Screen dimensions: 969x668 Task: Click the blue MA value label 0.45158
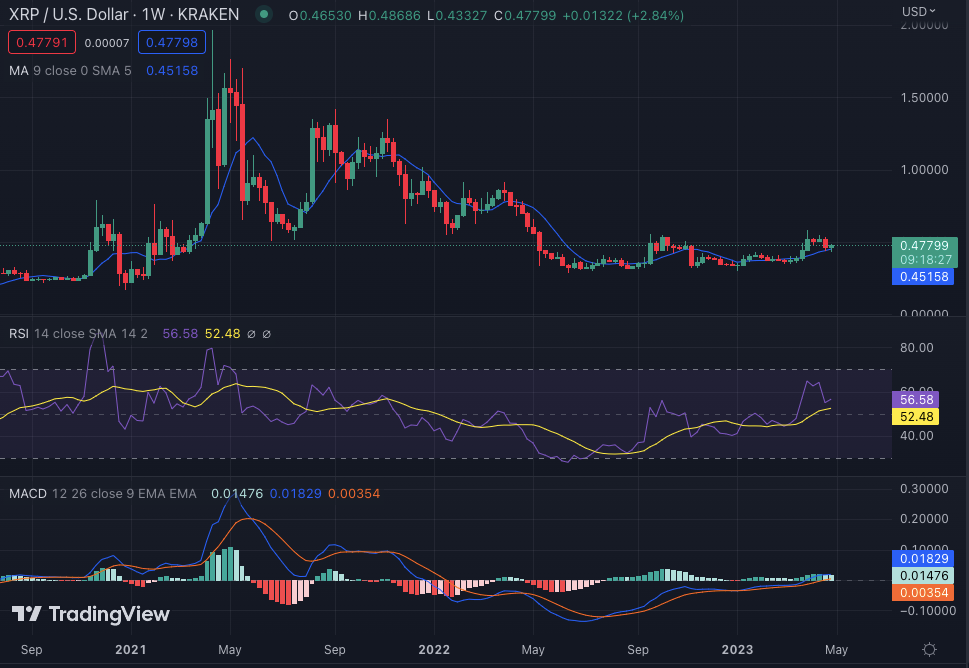click(x=923, y=277)
